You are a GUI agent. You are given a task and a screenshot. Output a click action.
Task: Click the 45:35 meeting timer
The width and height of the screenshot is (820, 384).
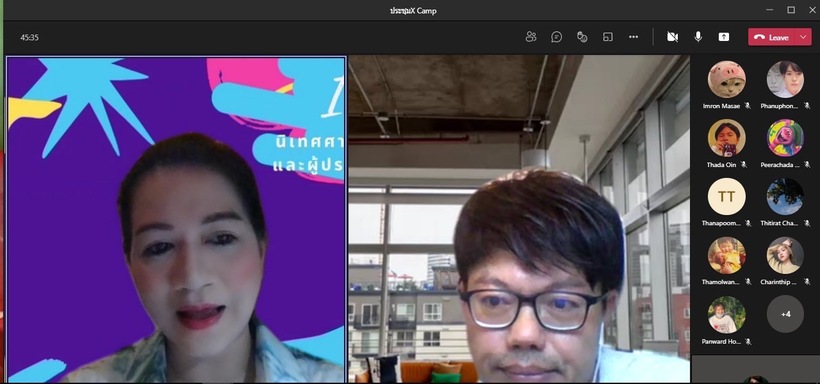coord(29,37)
